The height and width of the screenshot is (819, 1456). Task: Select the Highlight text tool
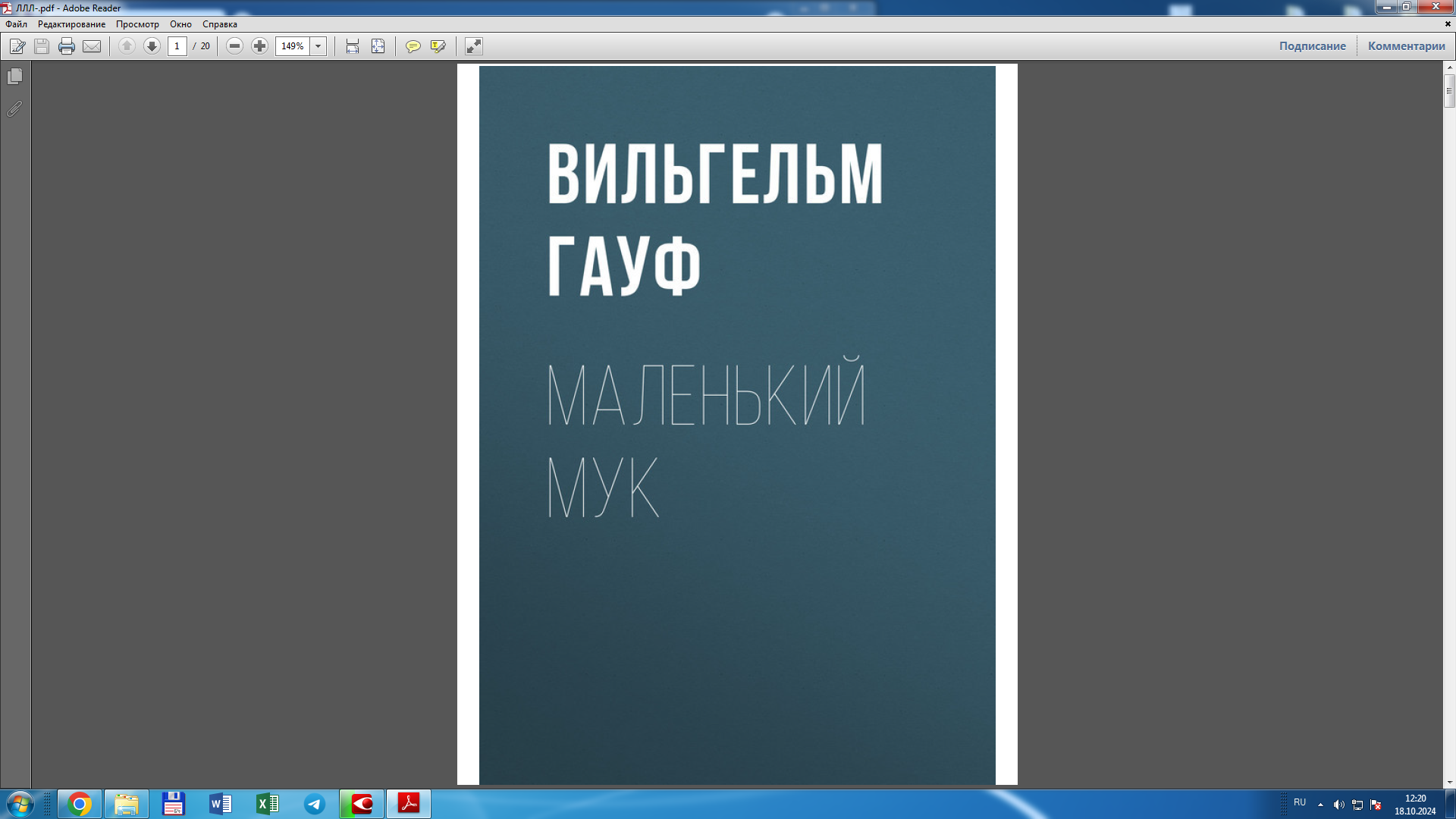[437, 46]
